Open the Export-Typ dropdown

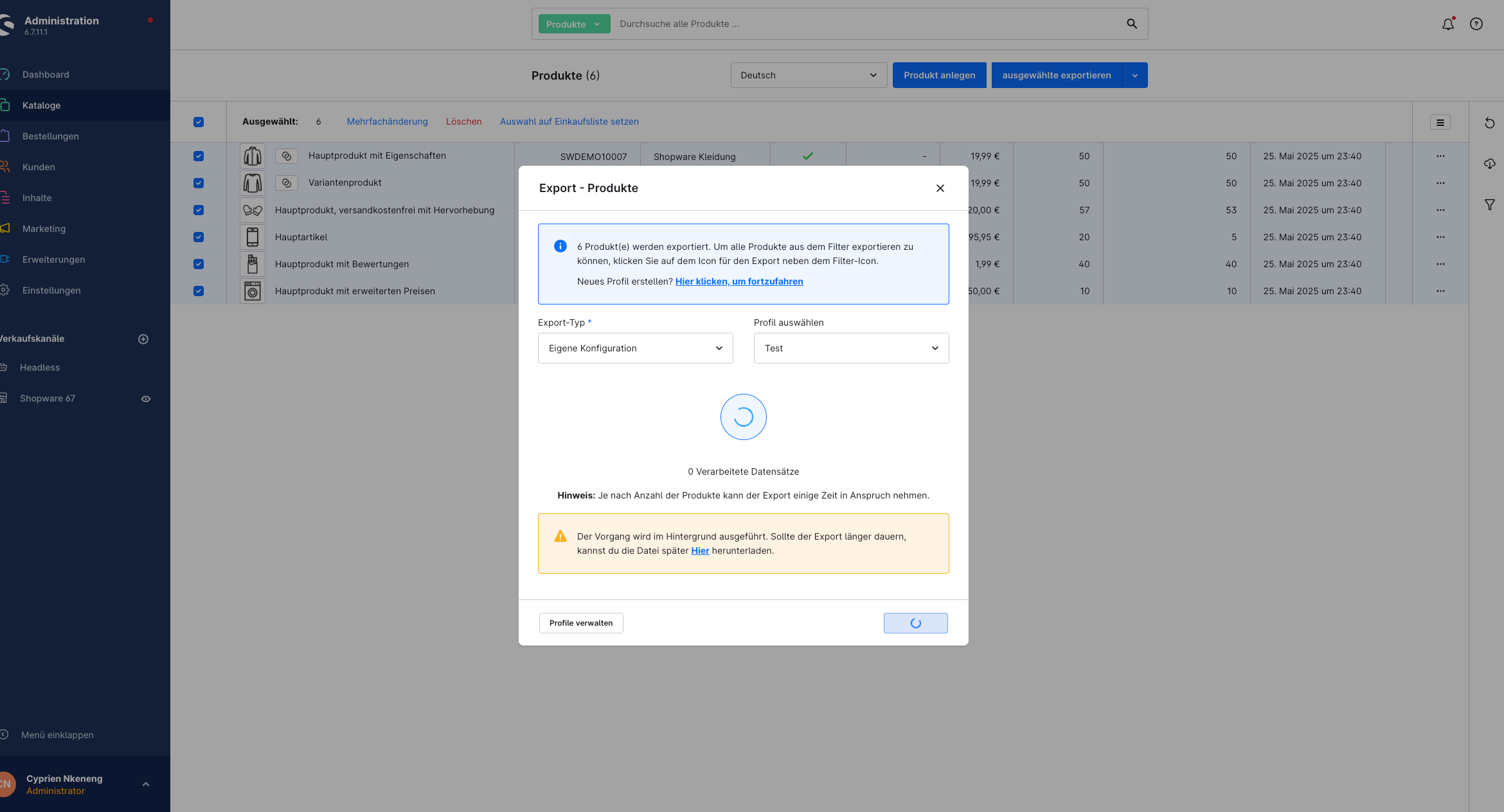coord(635,348)
